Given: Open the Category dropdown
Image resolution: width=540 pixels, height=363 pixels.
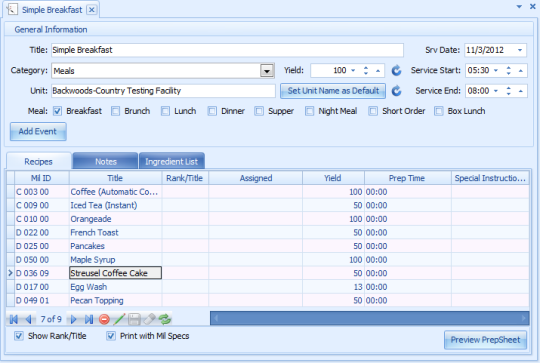Looking at the screenshot, I should 267,71.
